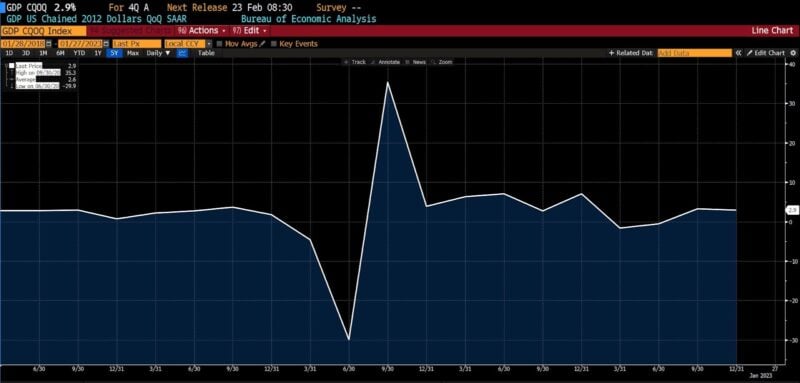Image resolution: width=800 pixels, height=383 pixels.
Task: Expand the Daily periodicity dropdown
Action: (159, 53)
